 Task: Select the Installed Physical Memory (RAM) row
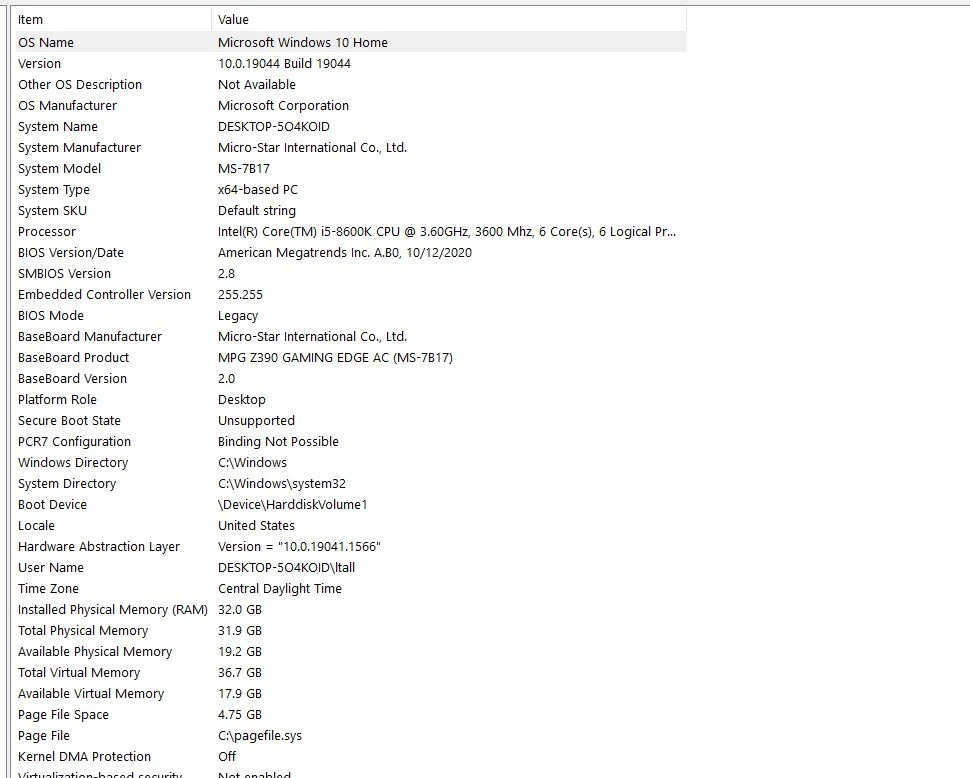[x=351, y=610]
